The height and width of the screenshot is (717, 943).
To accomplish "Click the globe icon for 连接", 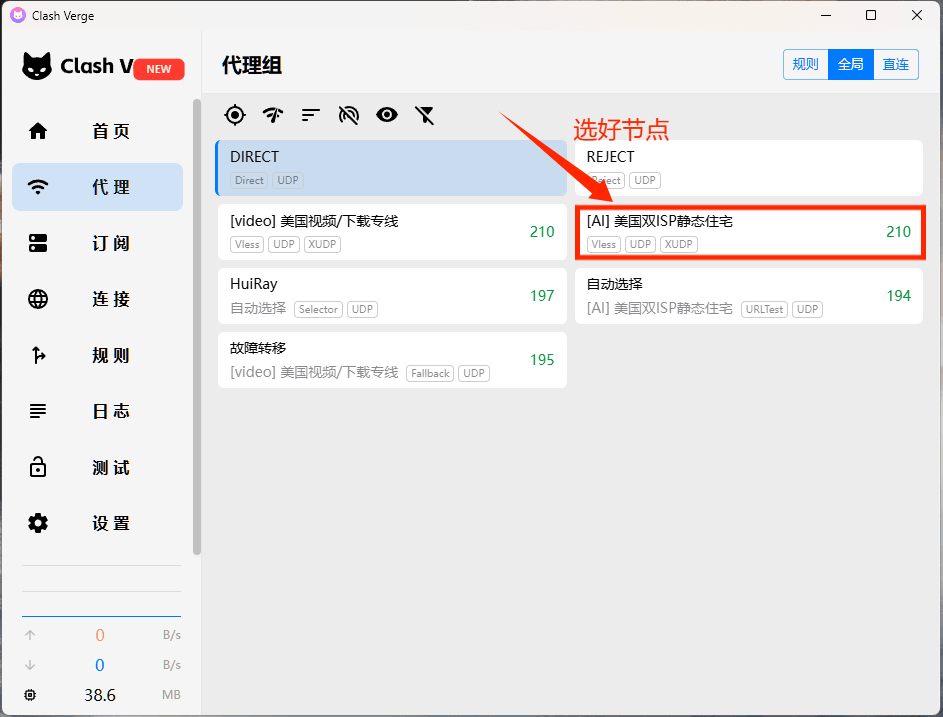I will (38, 299).
